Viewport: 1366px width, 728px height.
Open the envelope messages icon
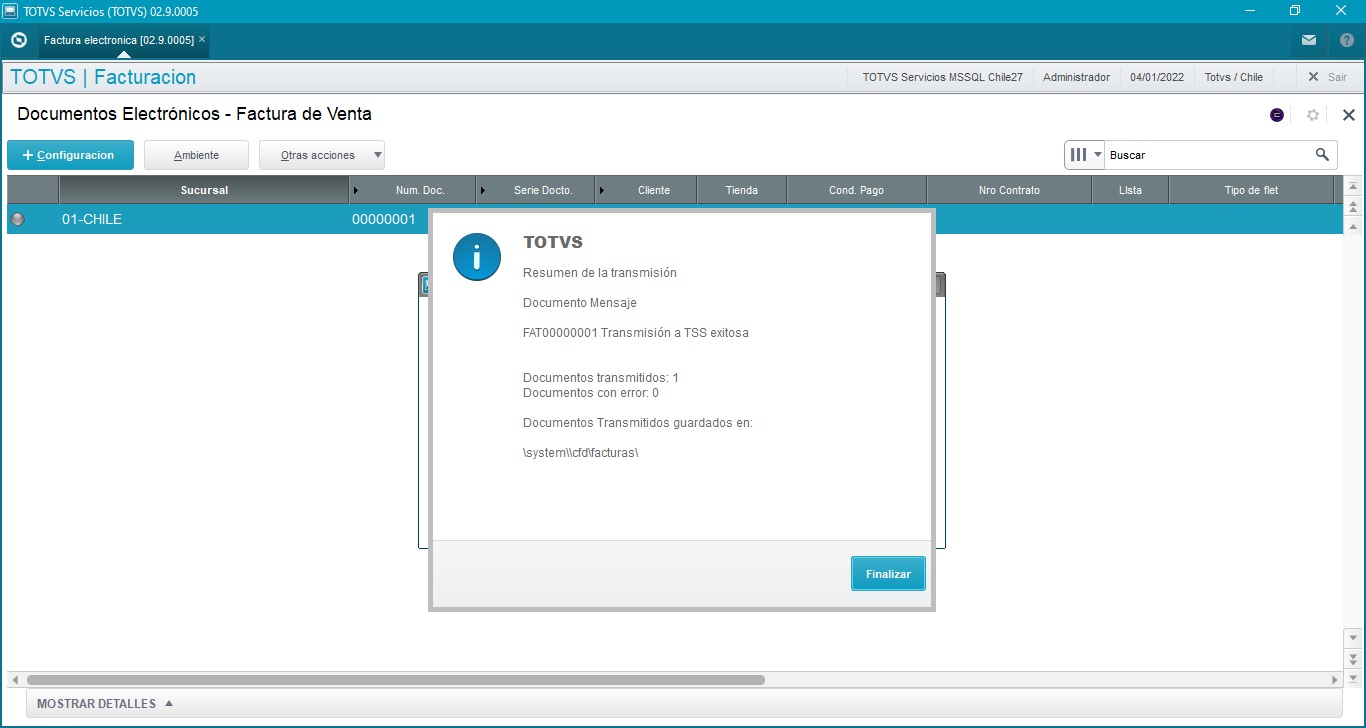pyautogui.click(x=1309, y=40)
